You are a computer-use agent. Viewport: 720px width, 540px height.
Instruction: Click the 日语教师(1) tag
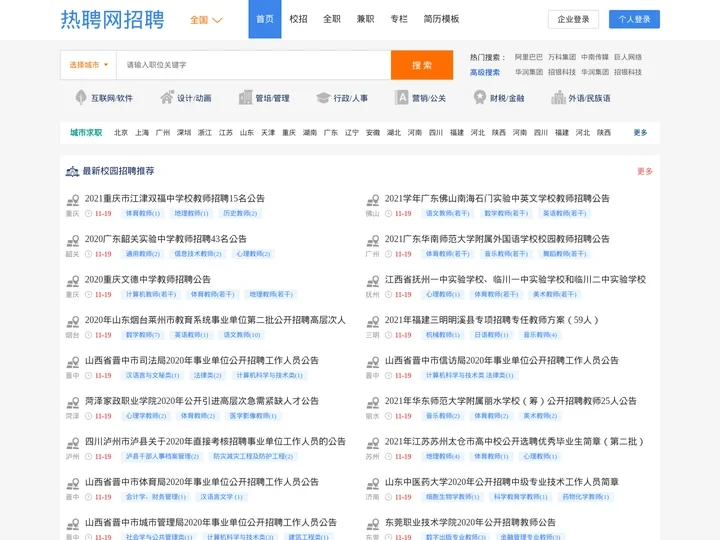[x=491, y=335]
